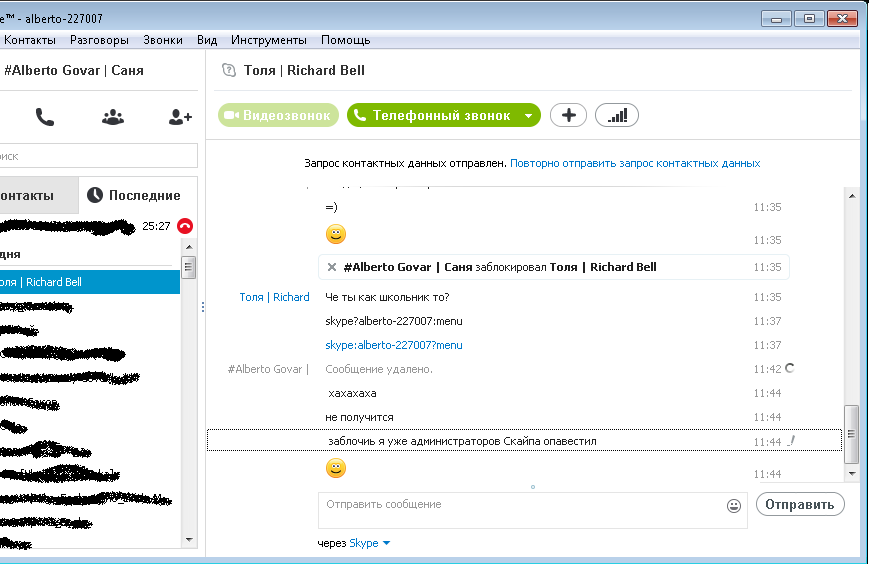Click the plus add button

[568, 115]
